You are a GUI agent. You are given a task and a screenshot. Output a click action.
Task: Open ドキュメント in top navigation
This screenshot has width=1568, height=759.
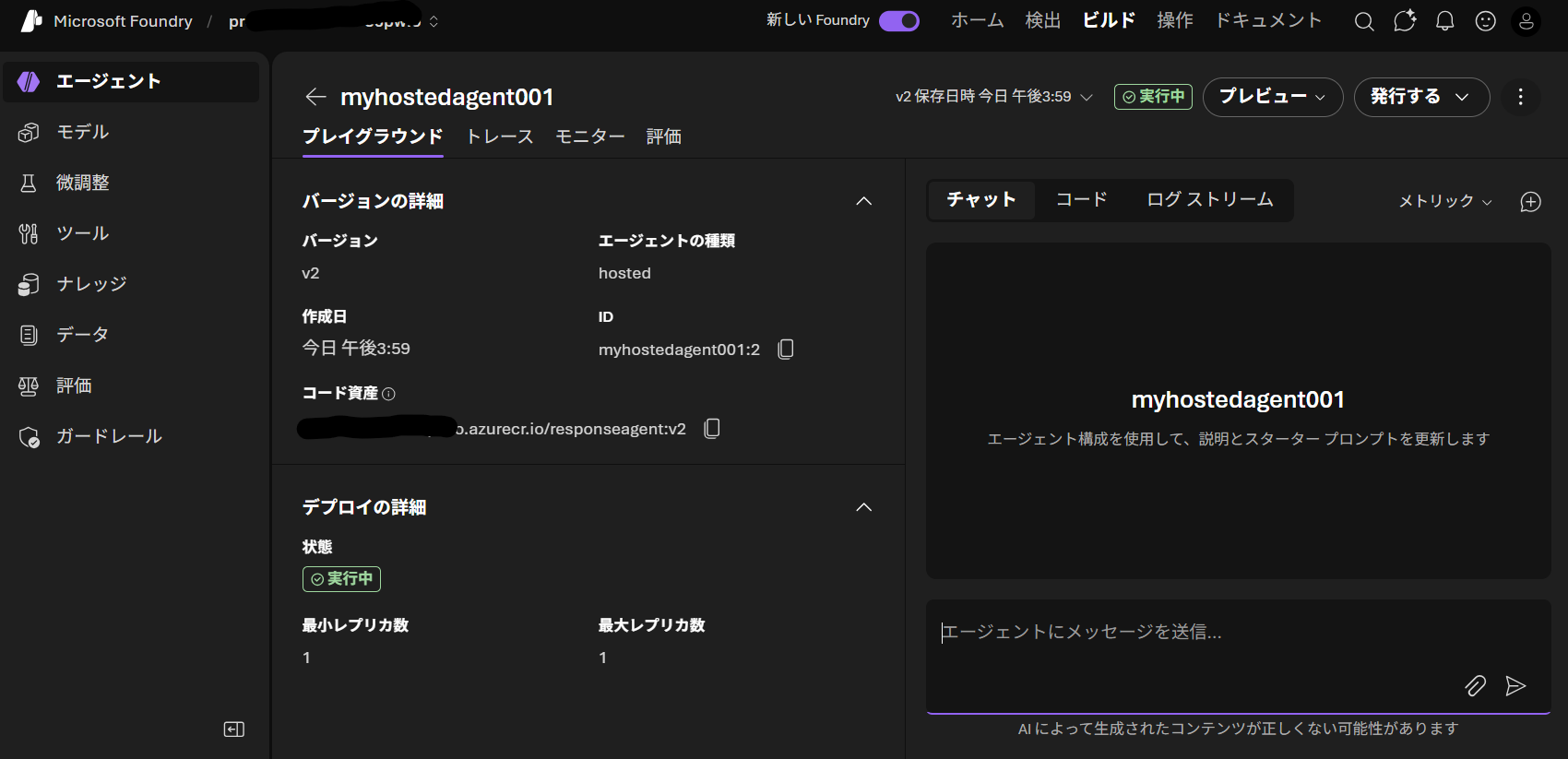pos(1268,20)
